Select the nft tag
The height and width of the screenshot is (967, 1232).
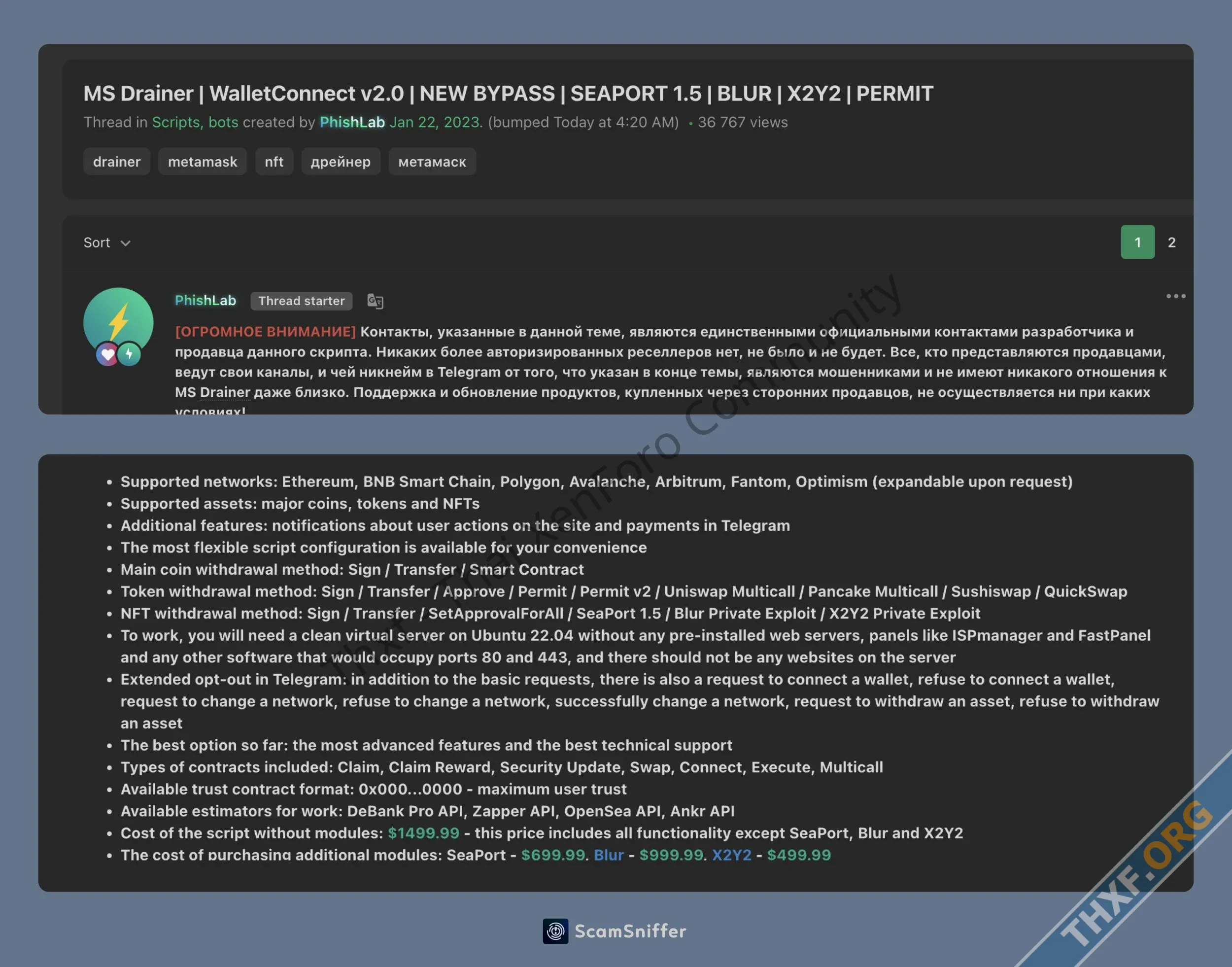coord(274,162)
